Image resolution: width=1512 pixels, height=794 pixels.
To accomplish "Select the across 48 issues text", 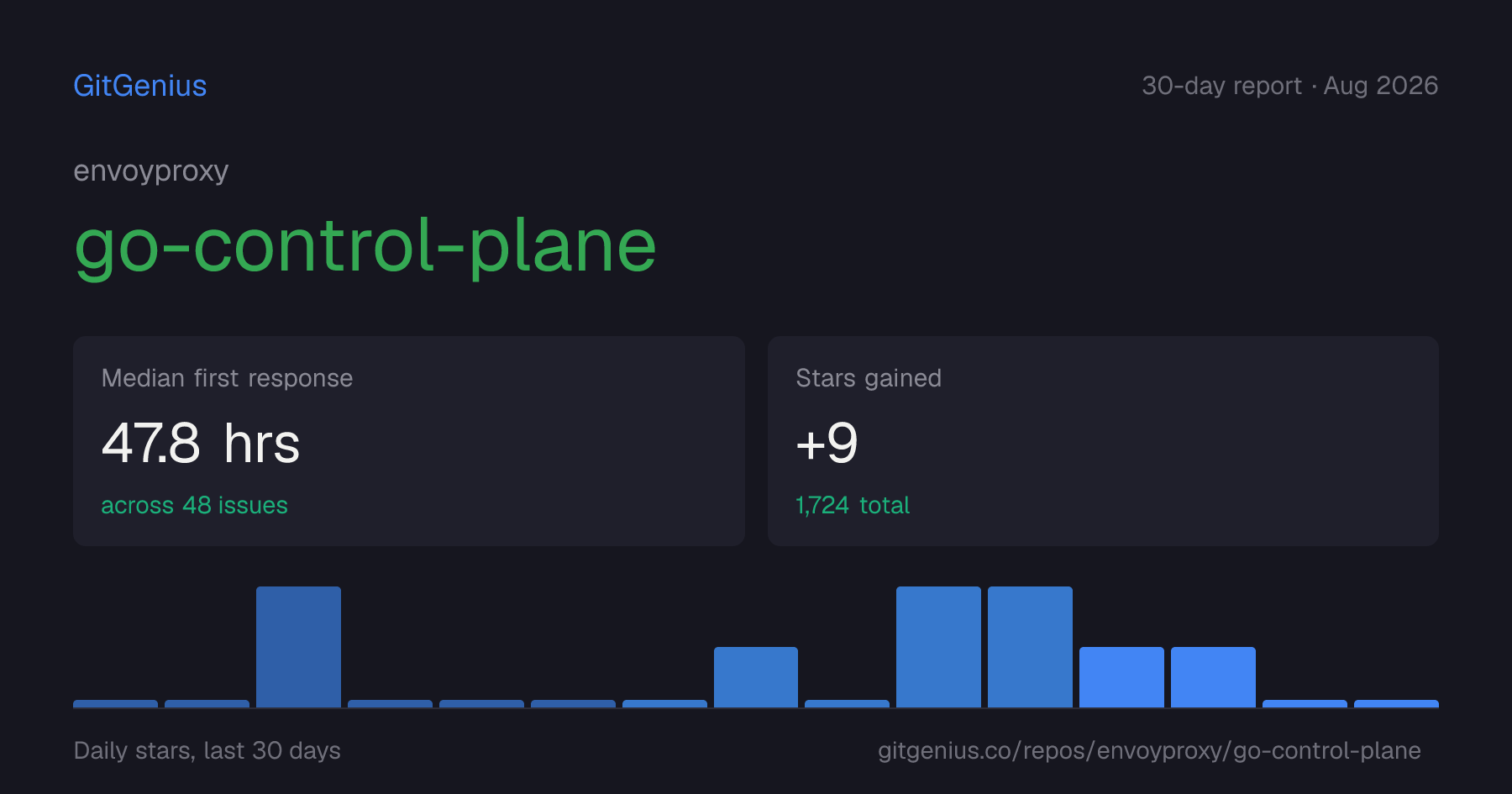I will (194, 505).
